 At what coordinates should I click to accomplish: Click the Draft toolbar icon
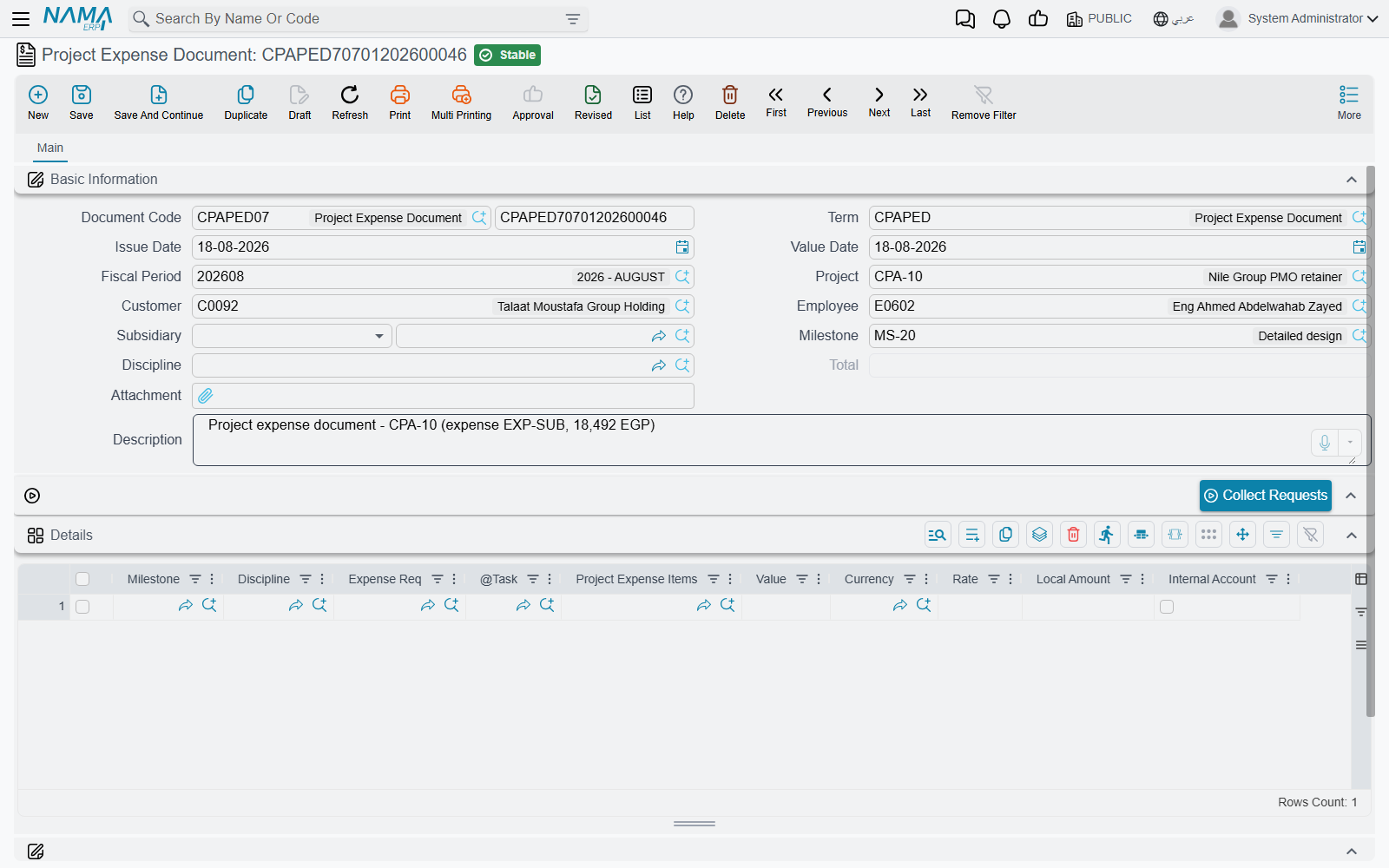coord(300,102)
